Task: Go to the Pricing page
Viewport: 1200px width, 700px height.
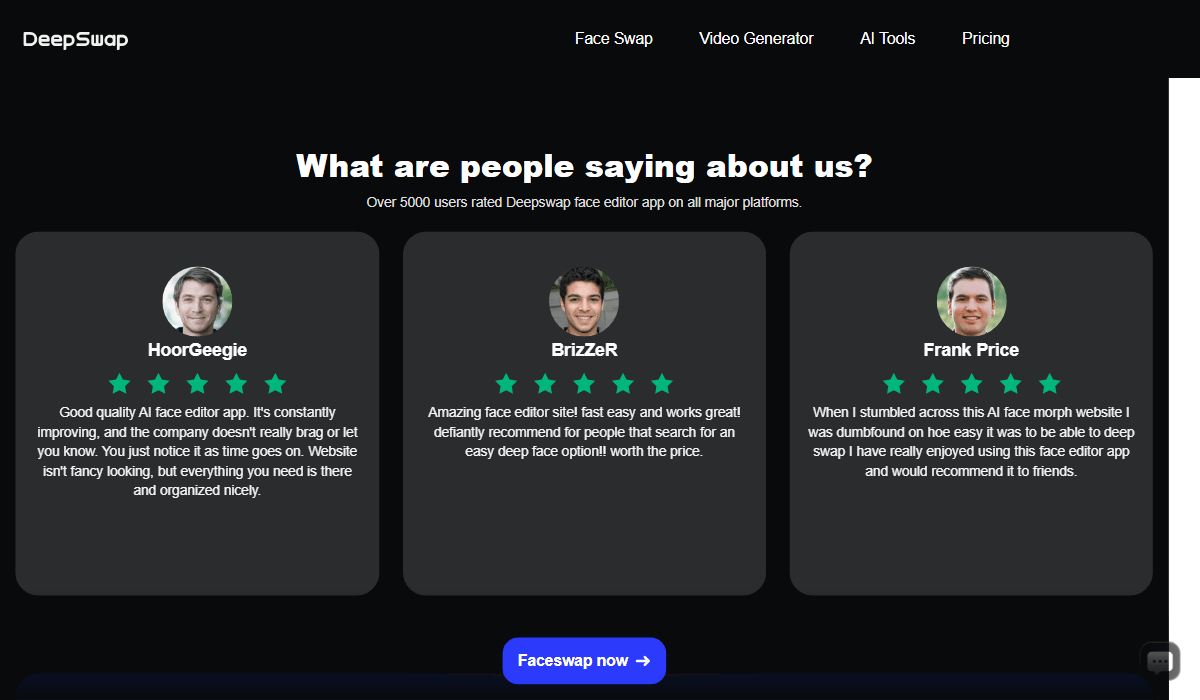Action: (x=986, y=39)
